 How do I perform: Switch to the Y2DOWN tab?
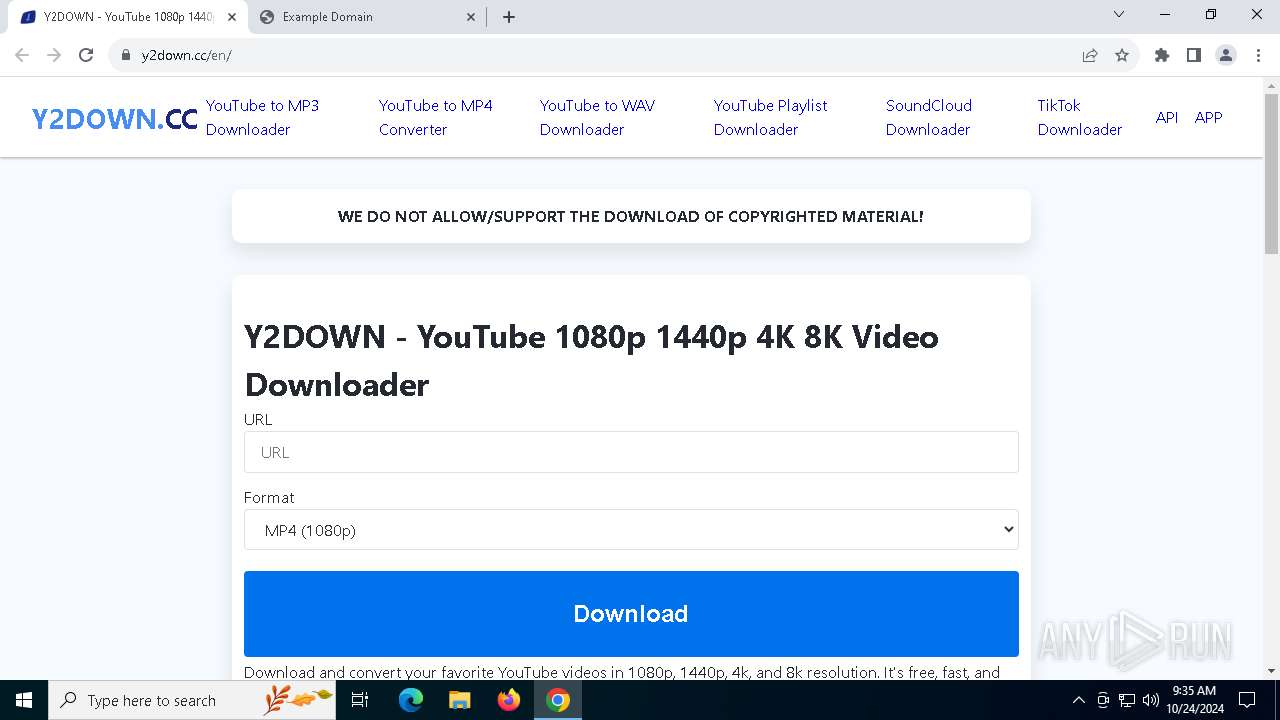(x=128, y=17)
